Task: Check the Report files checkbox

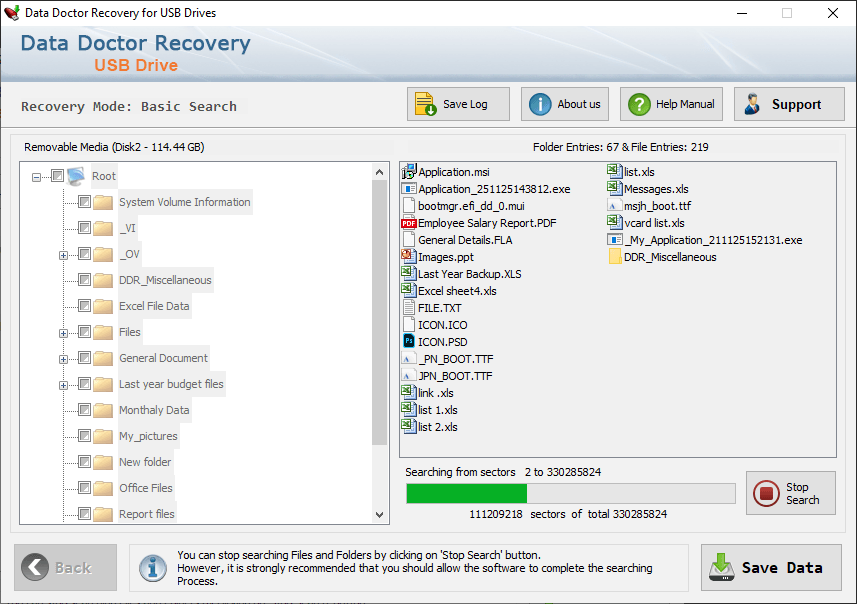Action: coord(84,514)
